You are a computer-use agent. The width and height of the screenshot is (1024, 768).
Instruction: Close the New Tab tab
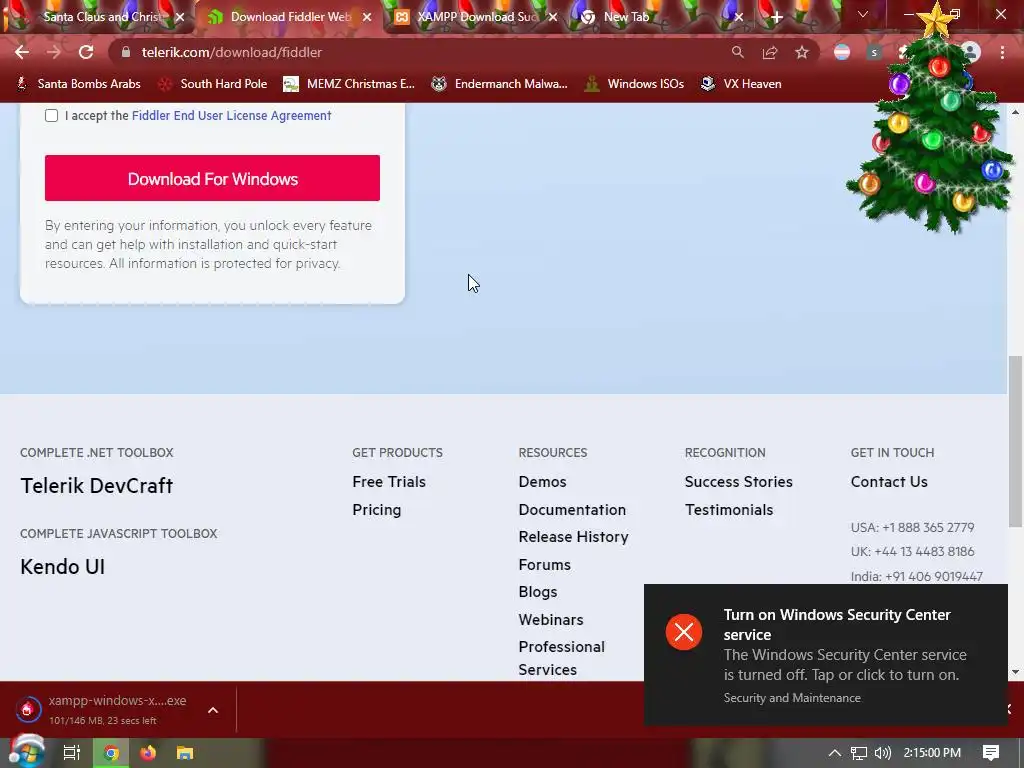(739, 17)
